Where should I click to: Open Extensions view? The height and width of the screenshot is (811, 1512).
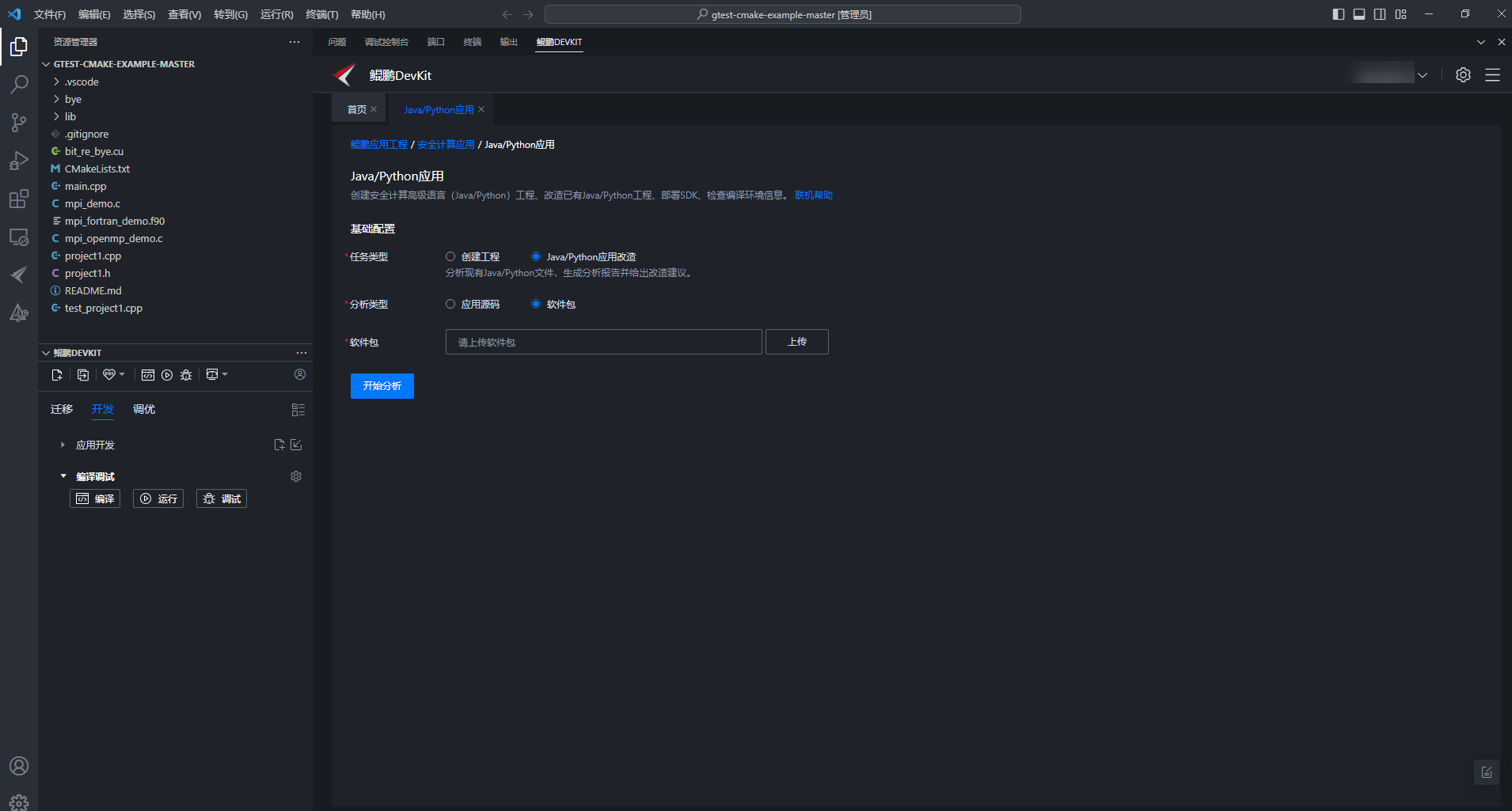click(19, 199)
